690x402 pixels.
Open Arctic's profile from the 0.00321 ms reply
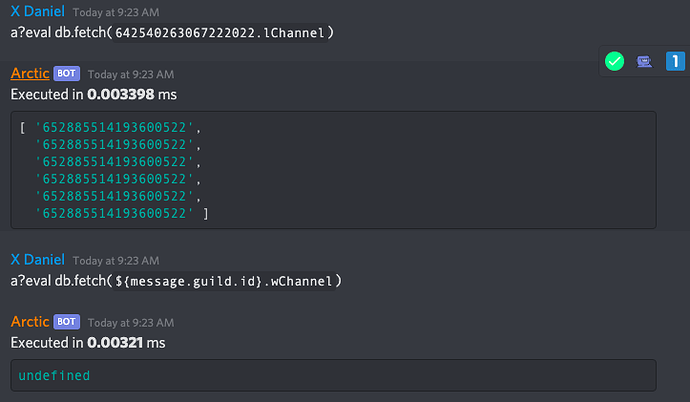tap(30, 322)
